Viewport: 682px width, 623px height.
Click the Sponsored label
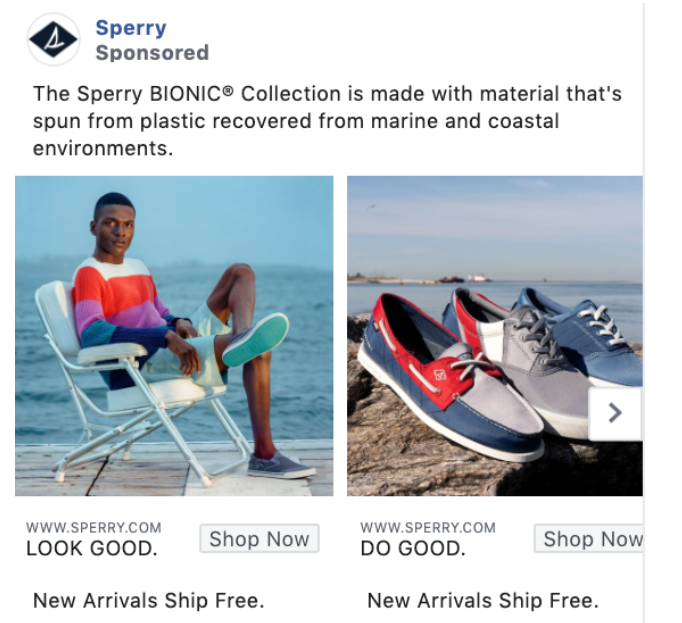152,53
